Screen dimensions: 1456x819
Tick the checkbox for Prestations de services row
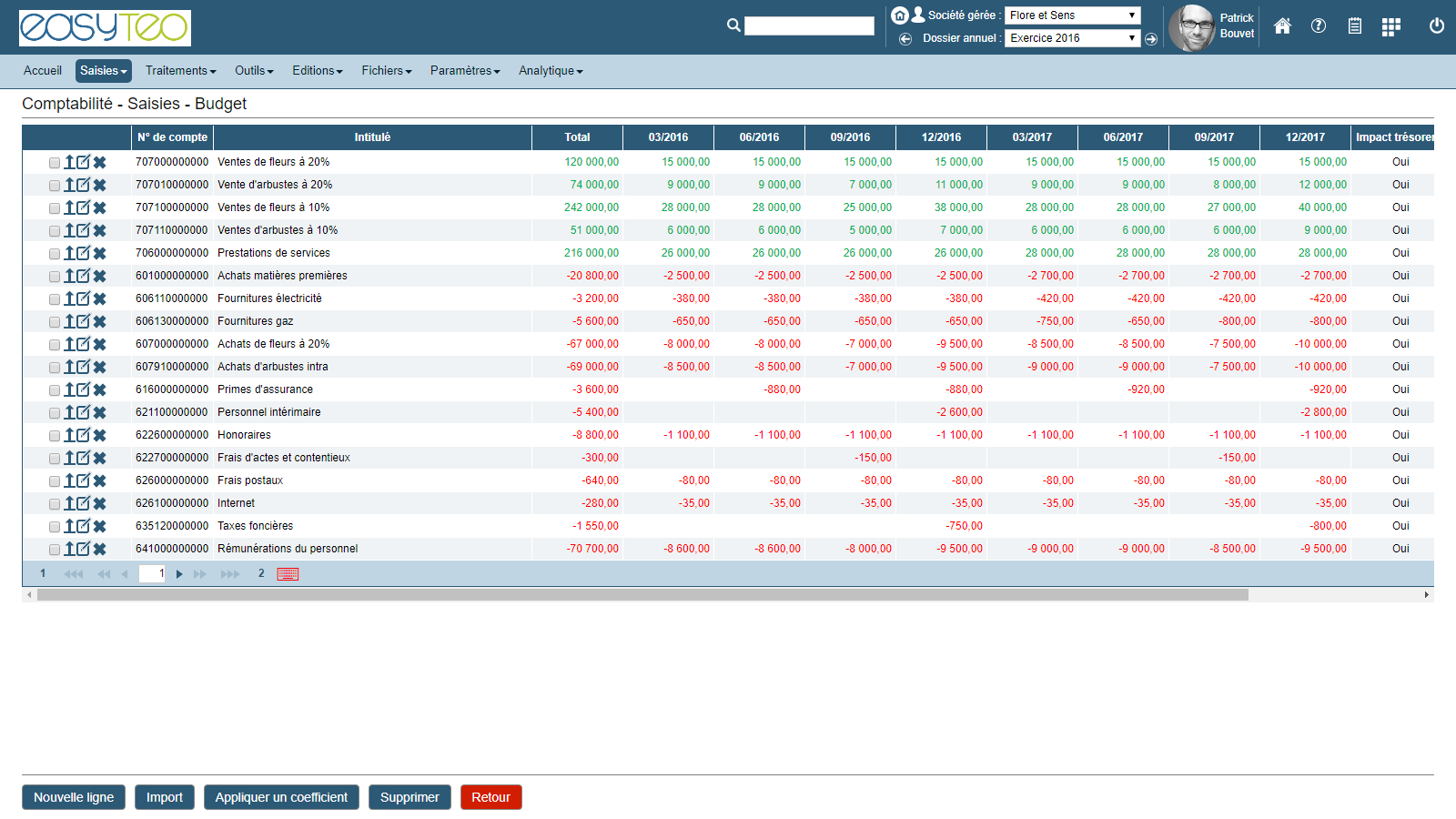click(55, 254)
